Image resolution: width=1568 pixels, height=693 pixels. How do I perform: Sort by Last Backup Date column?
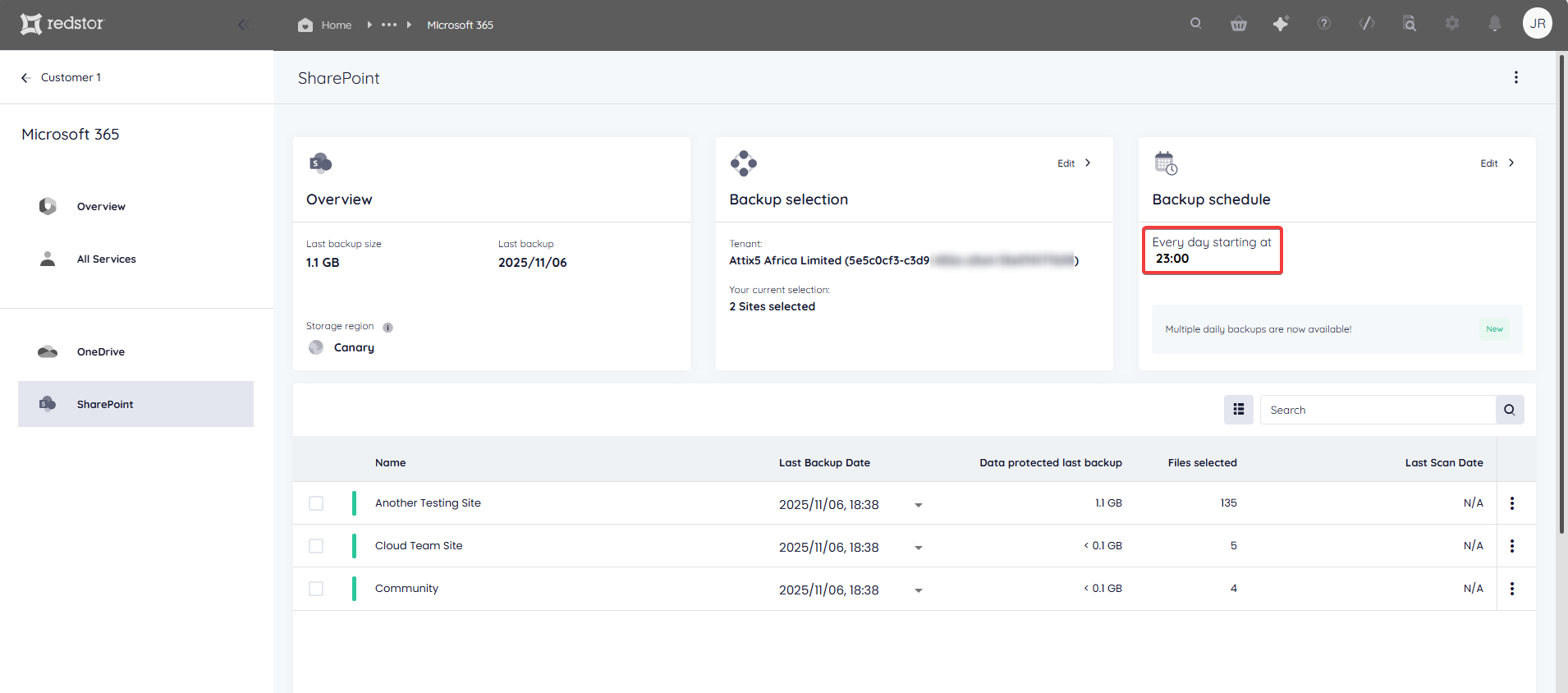(824, 462)
